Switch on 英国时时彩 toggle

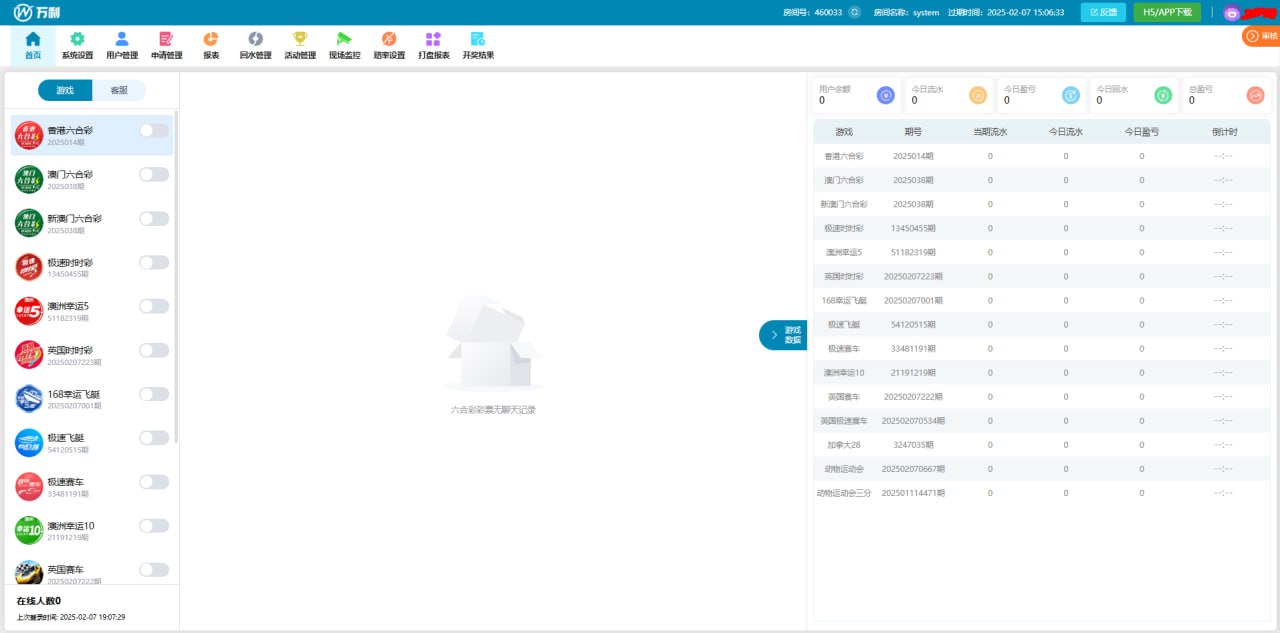tap(154, 350)
